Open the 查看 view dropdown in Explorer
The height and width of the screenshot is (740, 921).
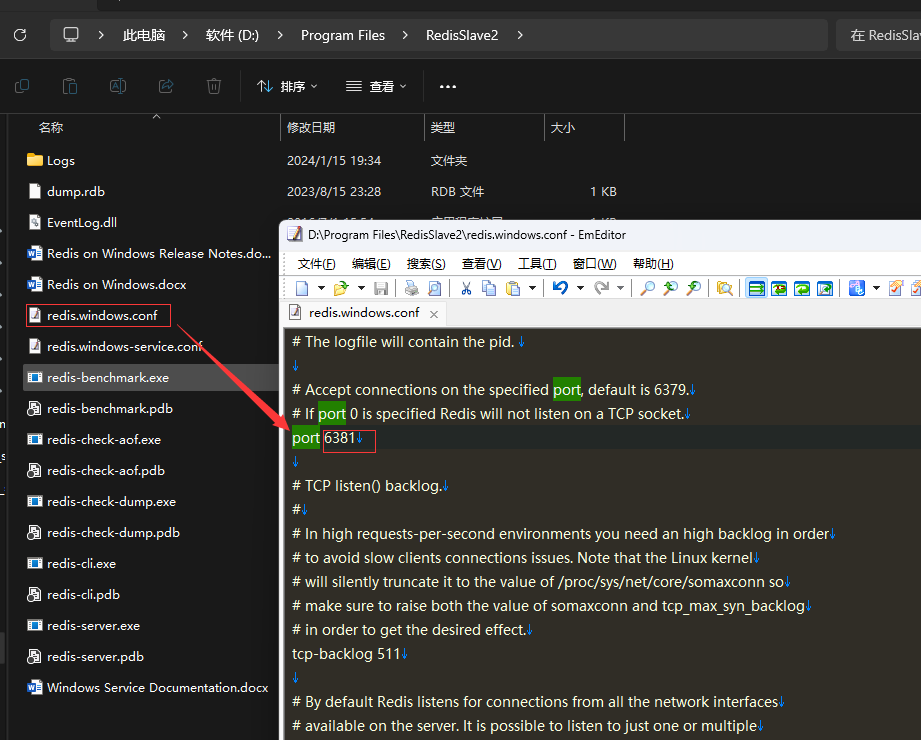click(376, 86)
